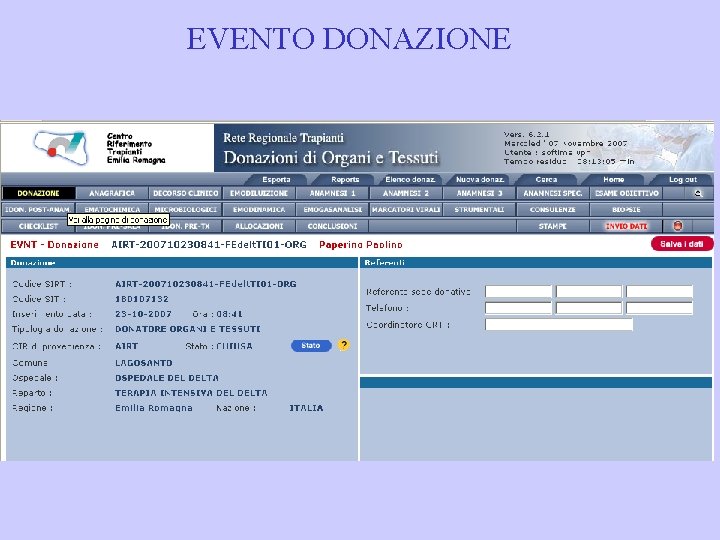
Task: Open BIOPSIE section
Action: (626, 209)
